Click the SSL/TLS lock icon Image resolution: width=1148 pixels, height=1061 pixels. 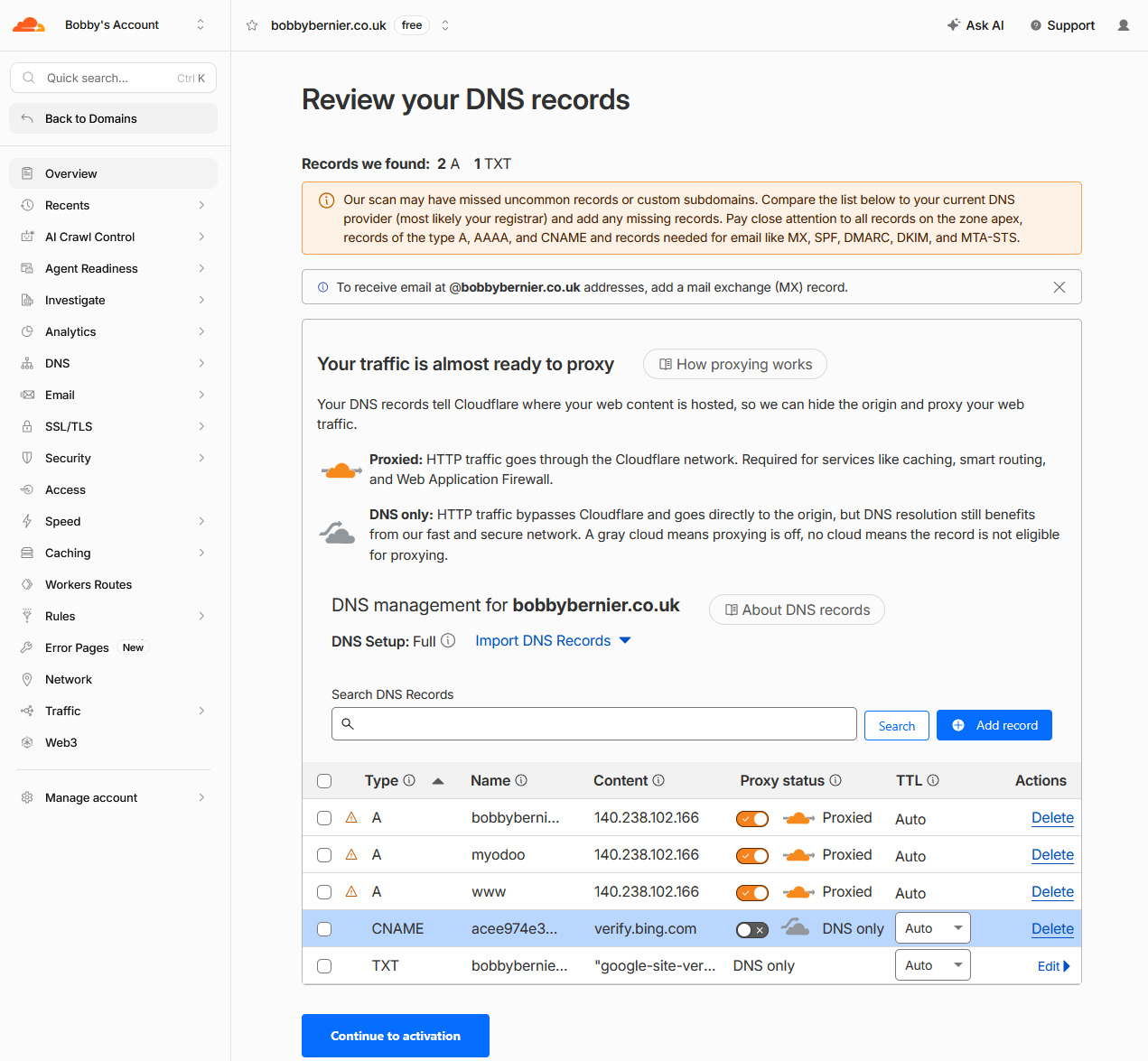pos(27,426)
